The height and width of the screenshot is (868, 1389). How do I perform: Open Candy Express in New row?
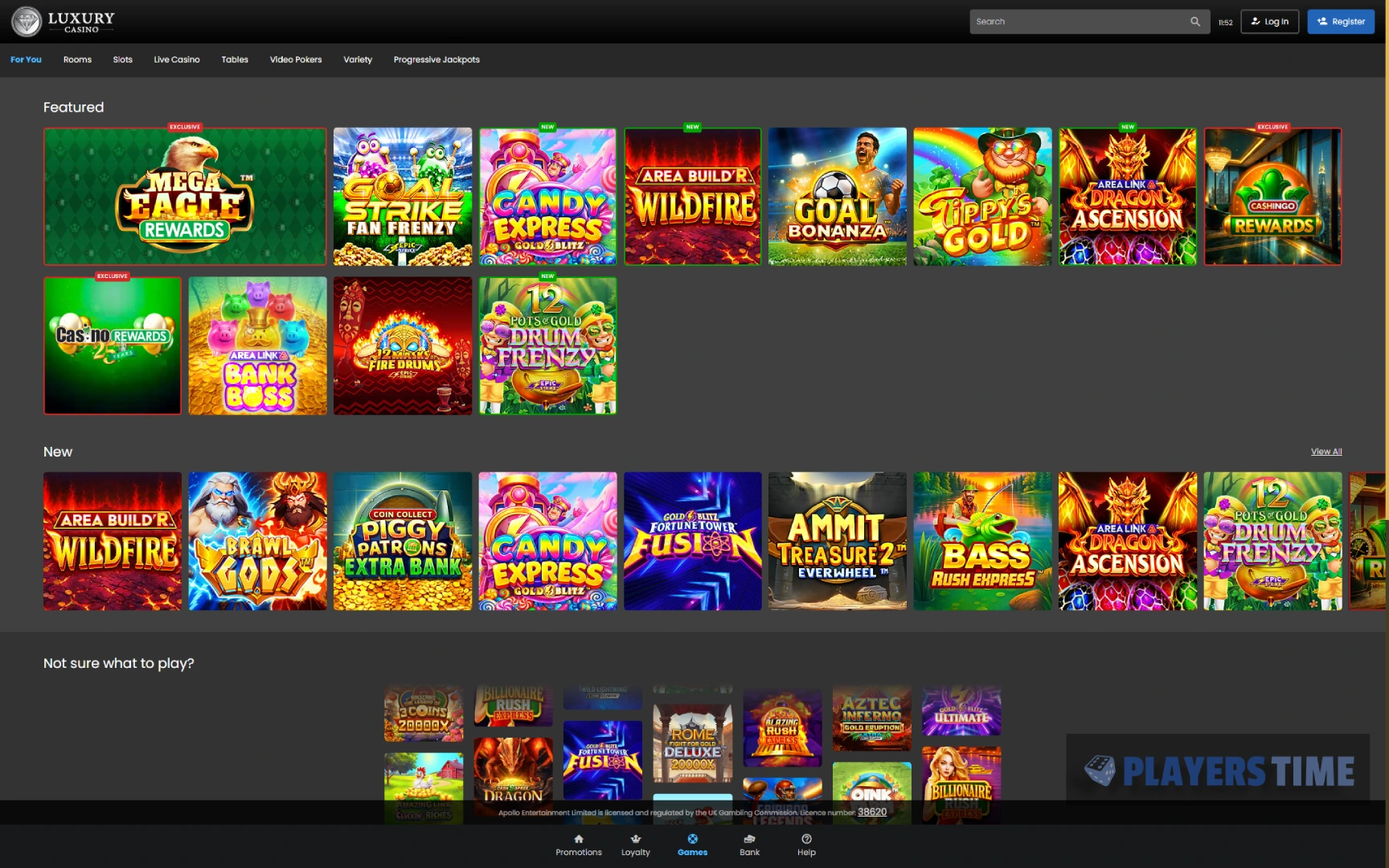click(x=548, y=541)
